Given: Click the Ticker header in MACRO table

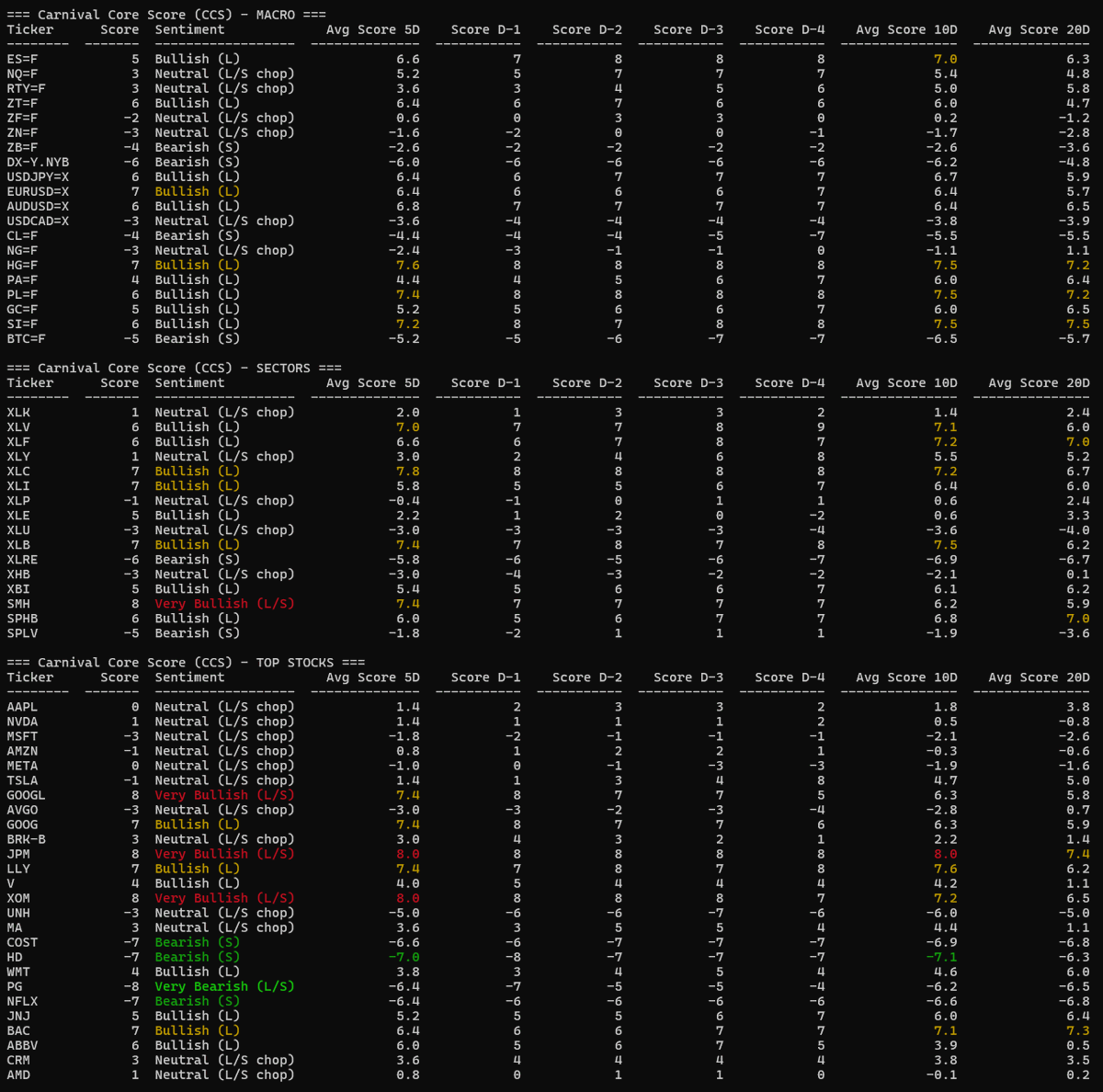Looking at the screenshot, I should (x=30, y=29).
